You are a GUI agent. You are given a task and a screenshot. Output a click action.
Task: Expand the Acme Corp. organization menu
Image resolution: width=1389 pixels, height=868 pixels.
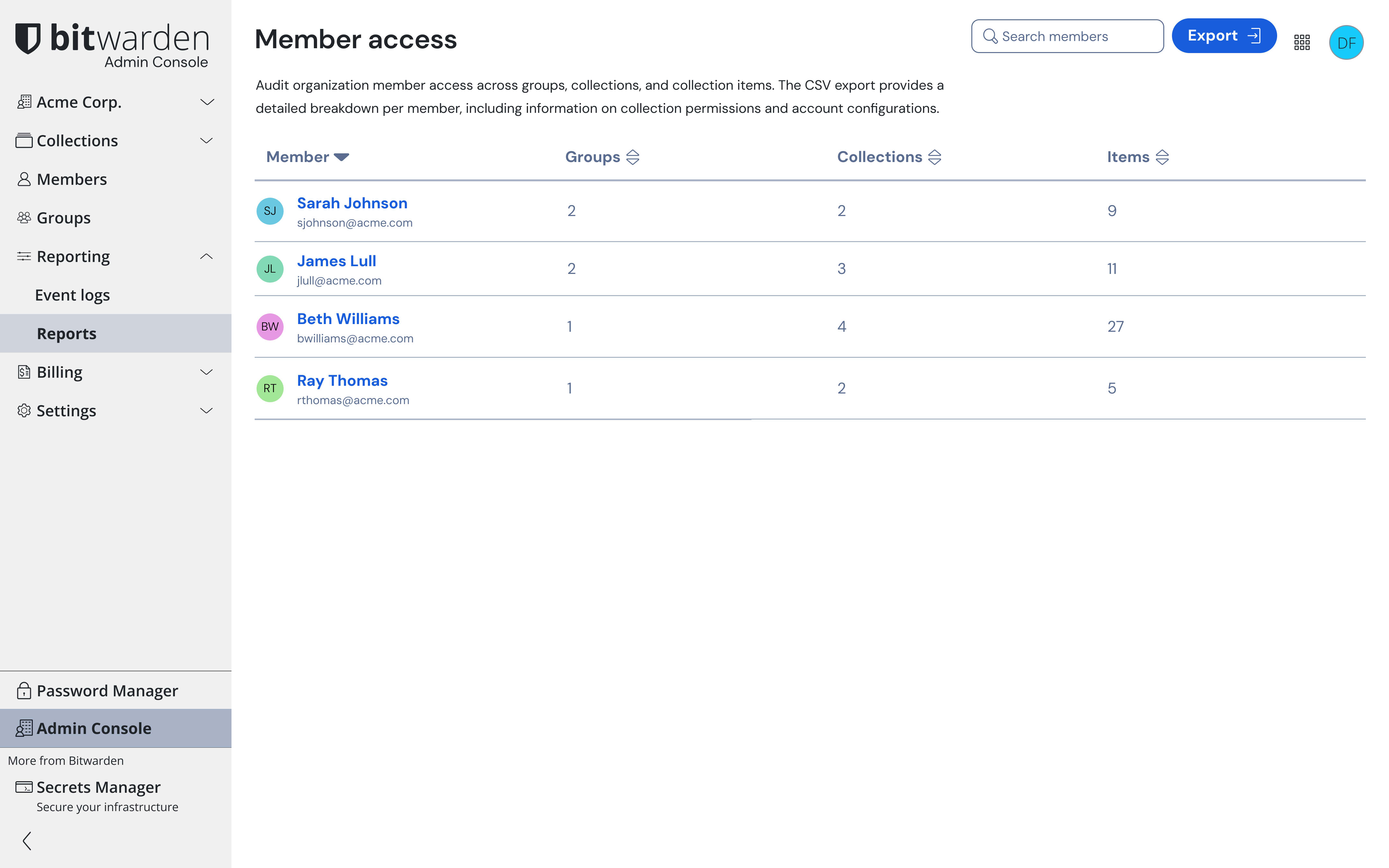tap(207, 102)
